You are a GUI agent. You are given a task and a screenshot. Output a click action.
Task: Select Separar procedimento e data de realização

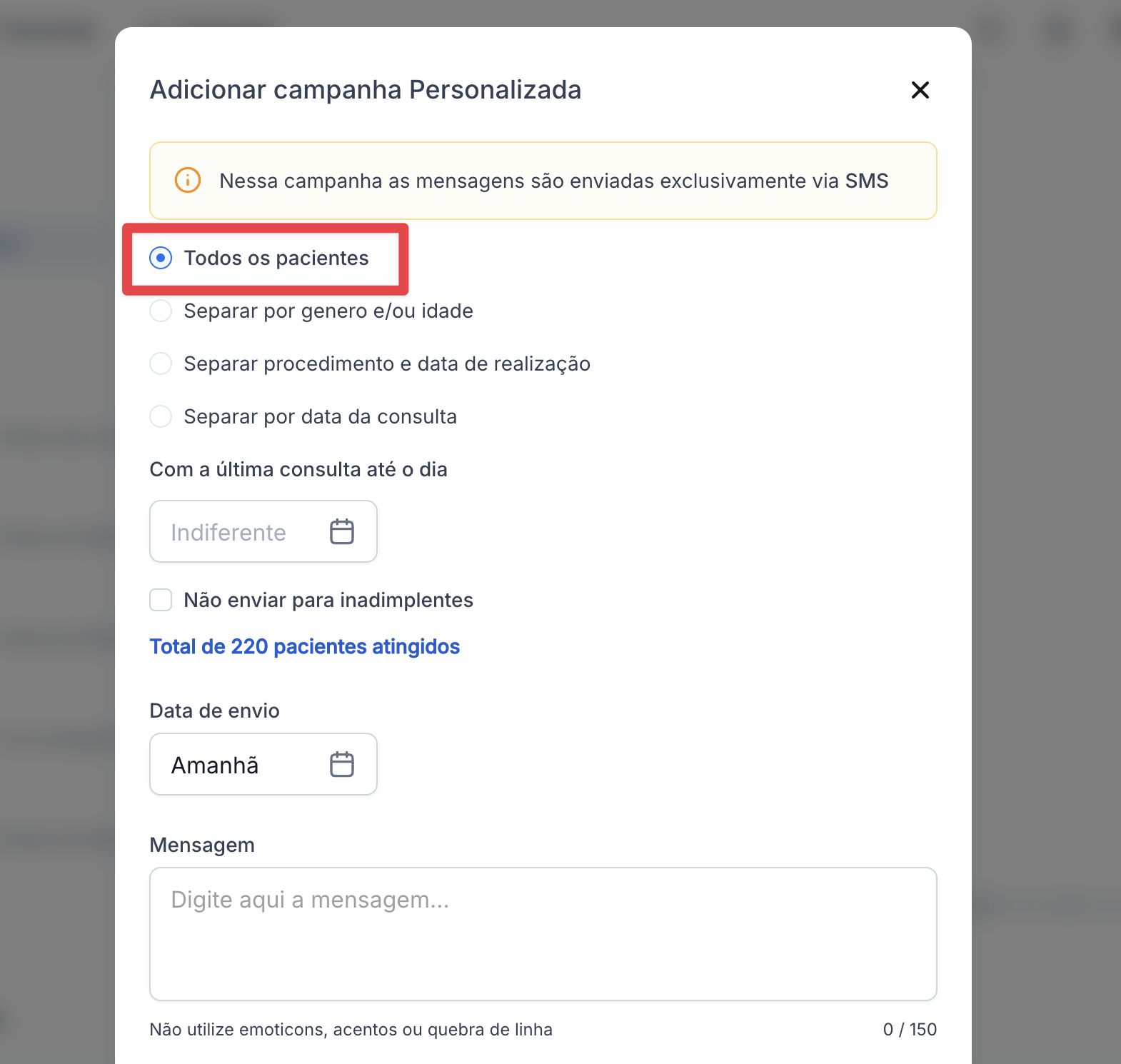point(161,363)
